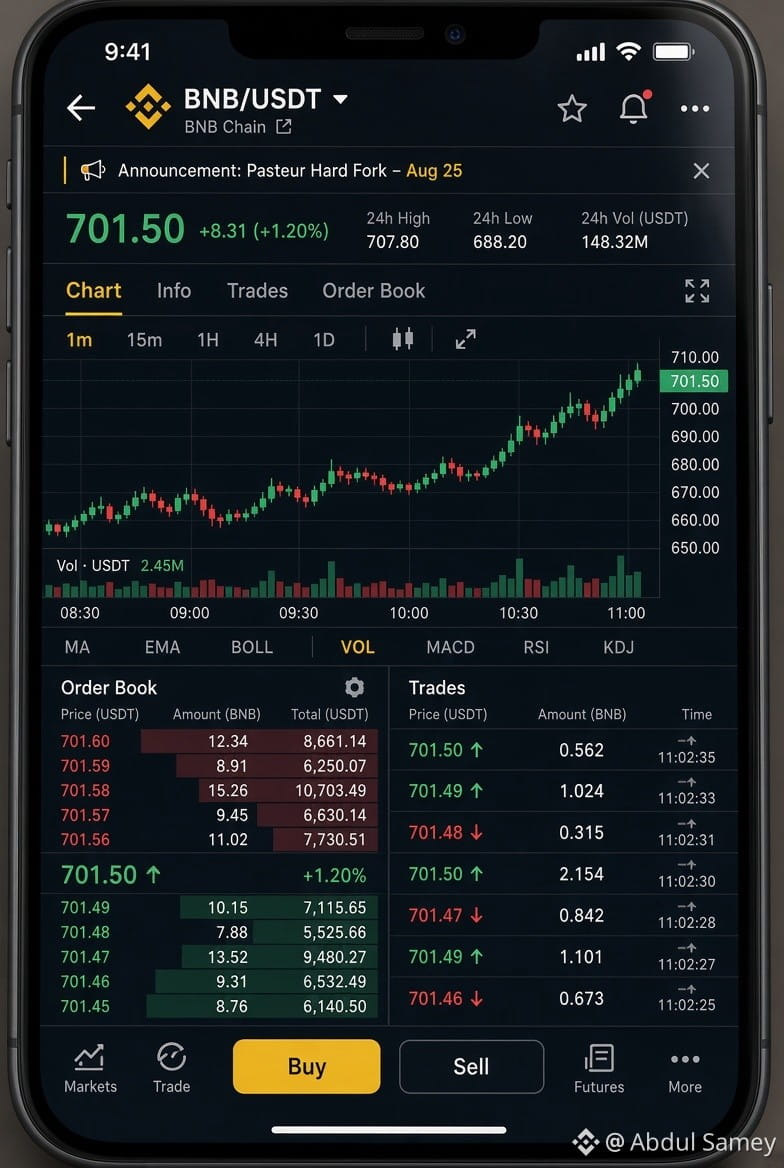Tap the yellow Buy button
The image size is (784, 1168).
tap(306, 1067)
